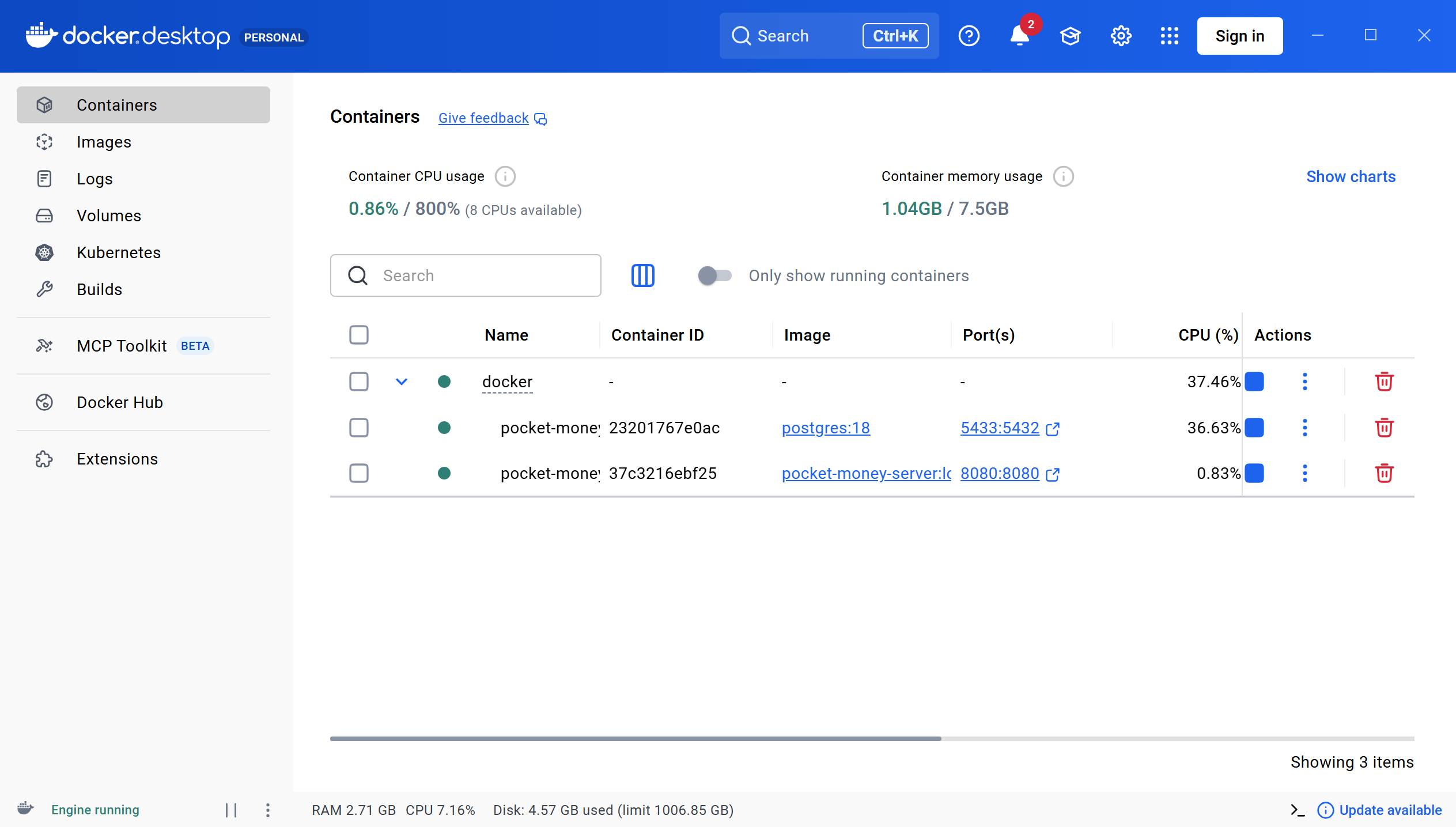1456x827 pixels.
Task: Click the memory usage info icon
Action: pyautogui.click(x=1064, y=176)
